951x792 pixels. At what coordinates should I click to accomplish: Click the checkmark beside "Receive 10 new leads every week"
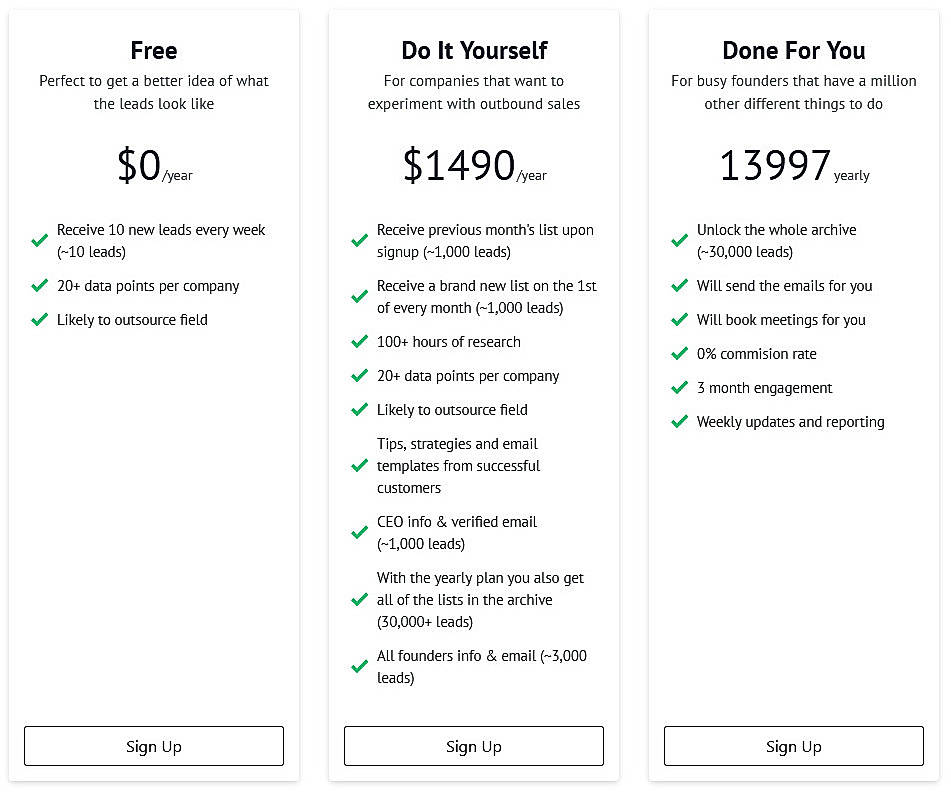pyautogui.click(x=39, y=240)
